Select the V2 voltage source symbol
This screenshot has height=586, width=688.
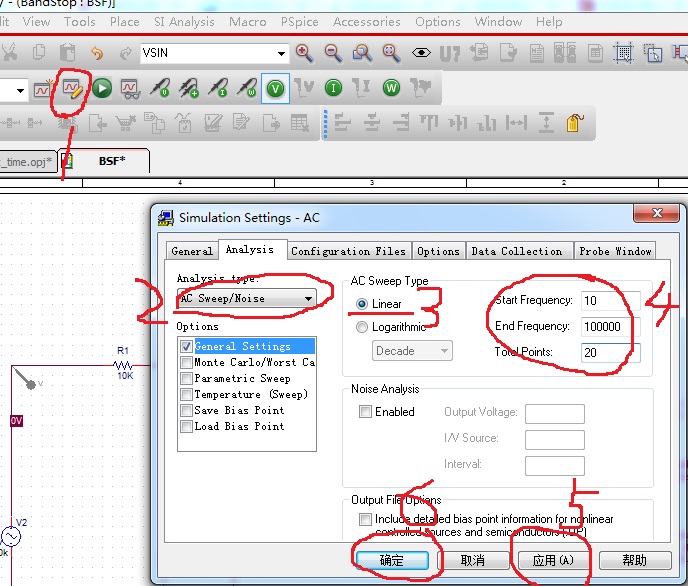(11, 536)
